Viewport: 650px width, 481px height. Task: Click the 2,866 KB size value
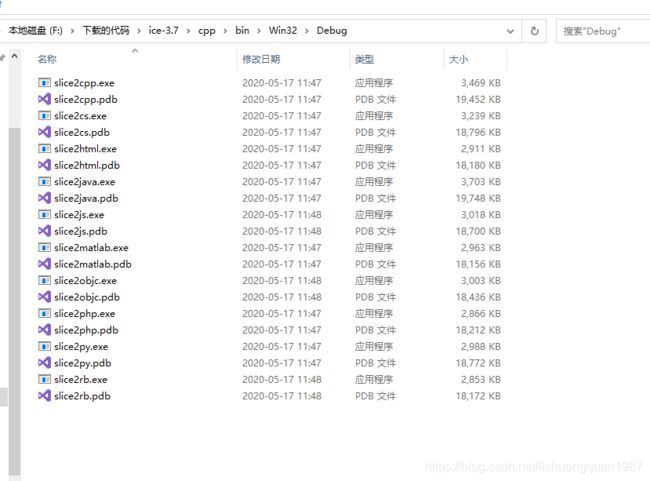481,313
